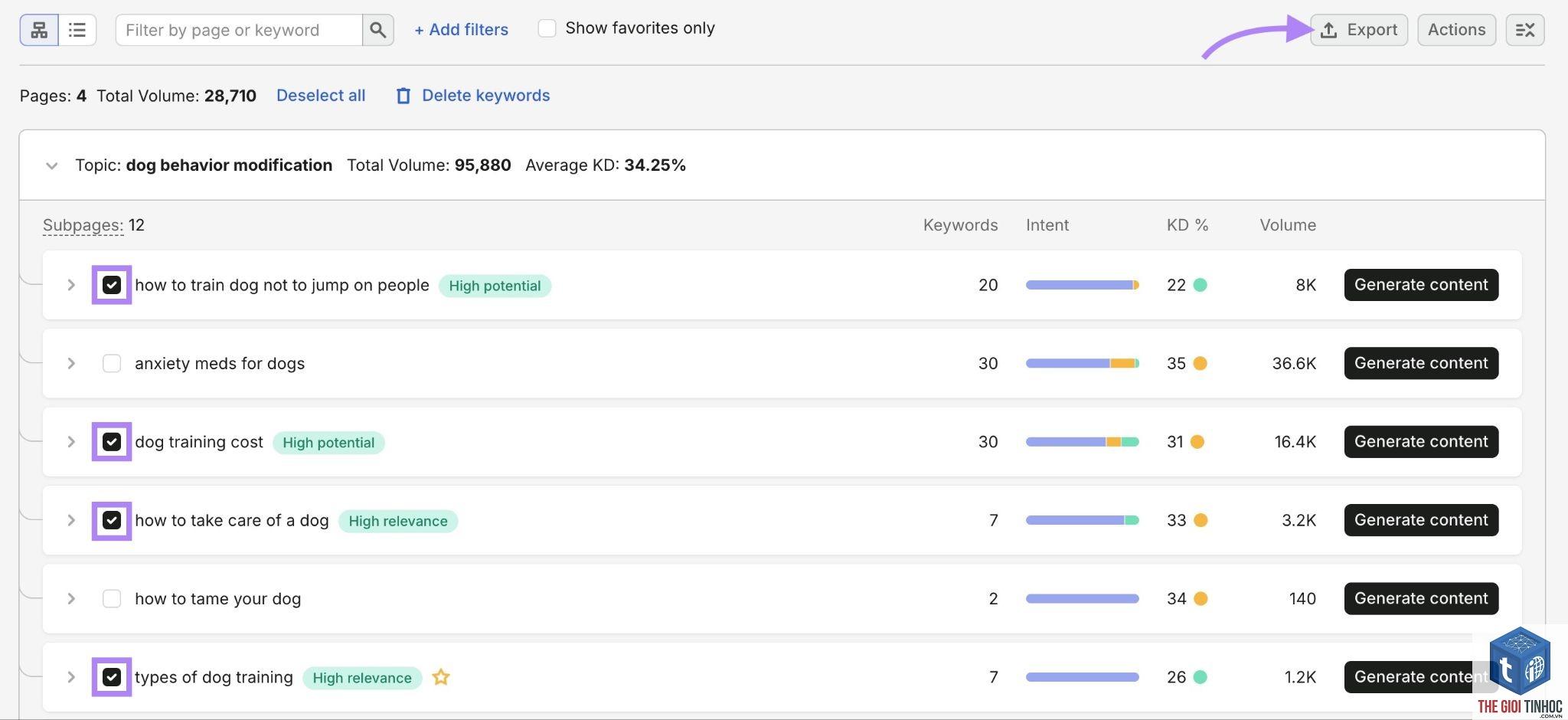The height and width of the screenshot is (720, 1568).
Task: Click orange KD dot for anxiety meds row
Action: pyautogui.click(x=1200, y=363)
